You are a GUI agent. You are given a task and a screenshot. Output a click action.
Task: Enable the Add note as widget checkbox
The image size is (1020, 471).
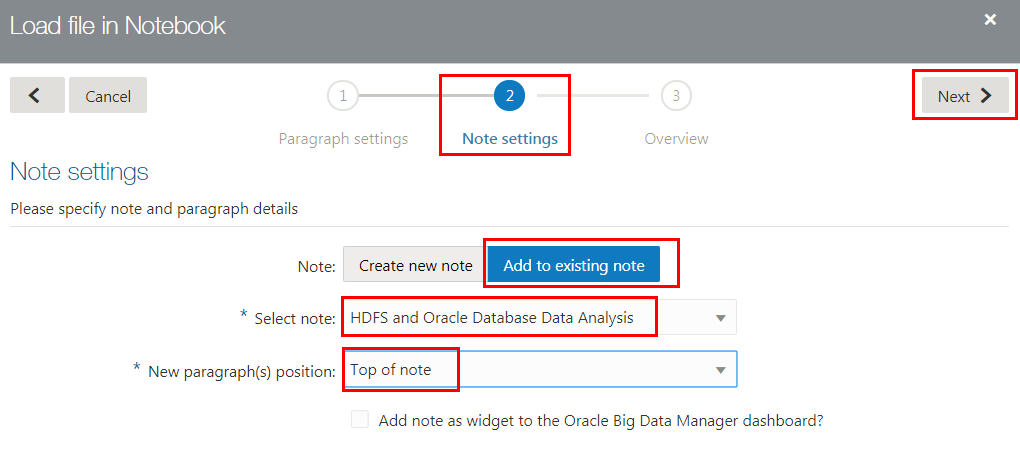[x=360, y=421]
